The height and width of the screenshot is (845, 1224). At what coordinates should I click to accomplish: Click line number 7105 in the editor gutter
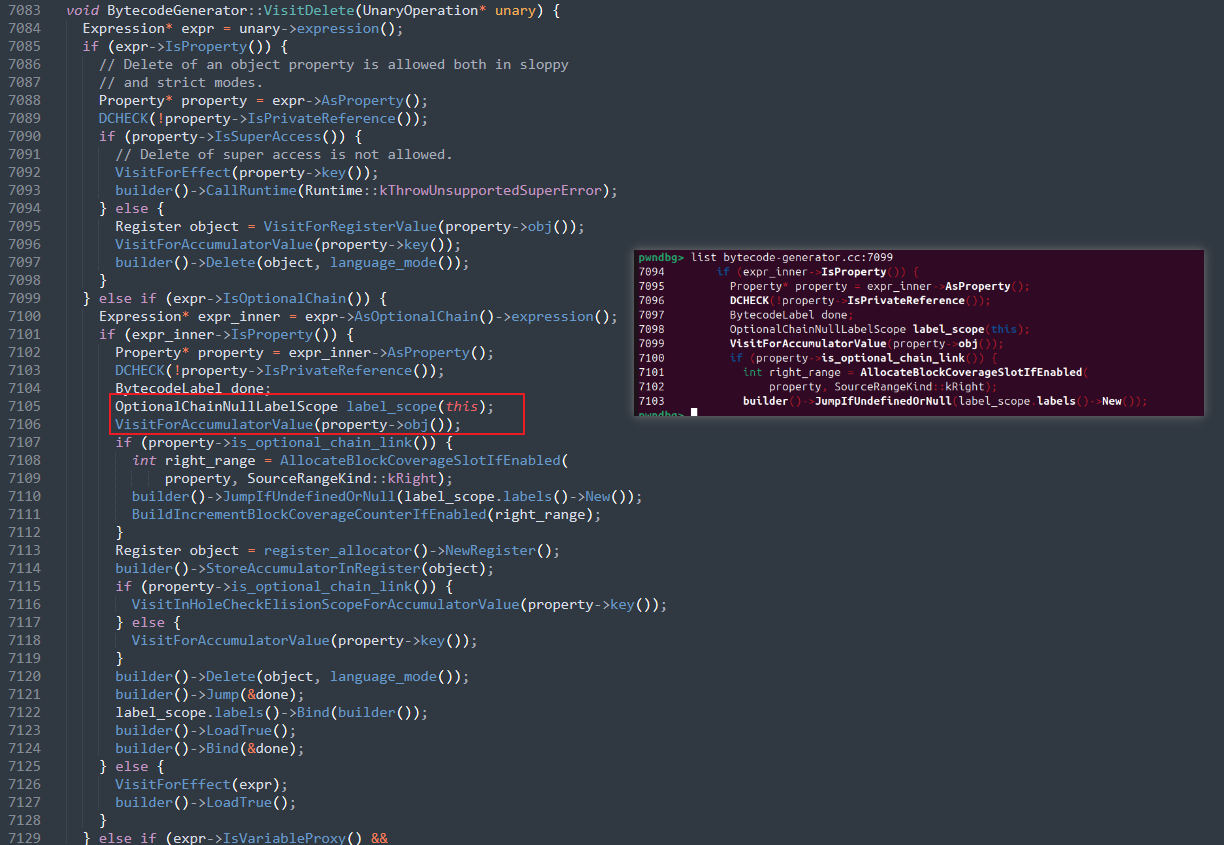coord(22,406)
